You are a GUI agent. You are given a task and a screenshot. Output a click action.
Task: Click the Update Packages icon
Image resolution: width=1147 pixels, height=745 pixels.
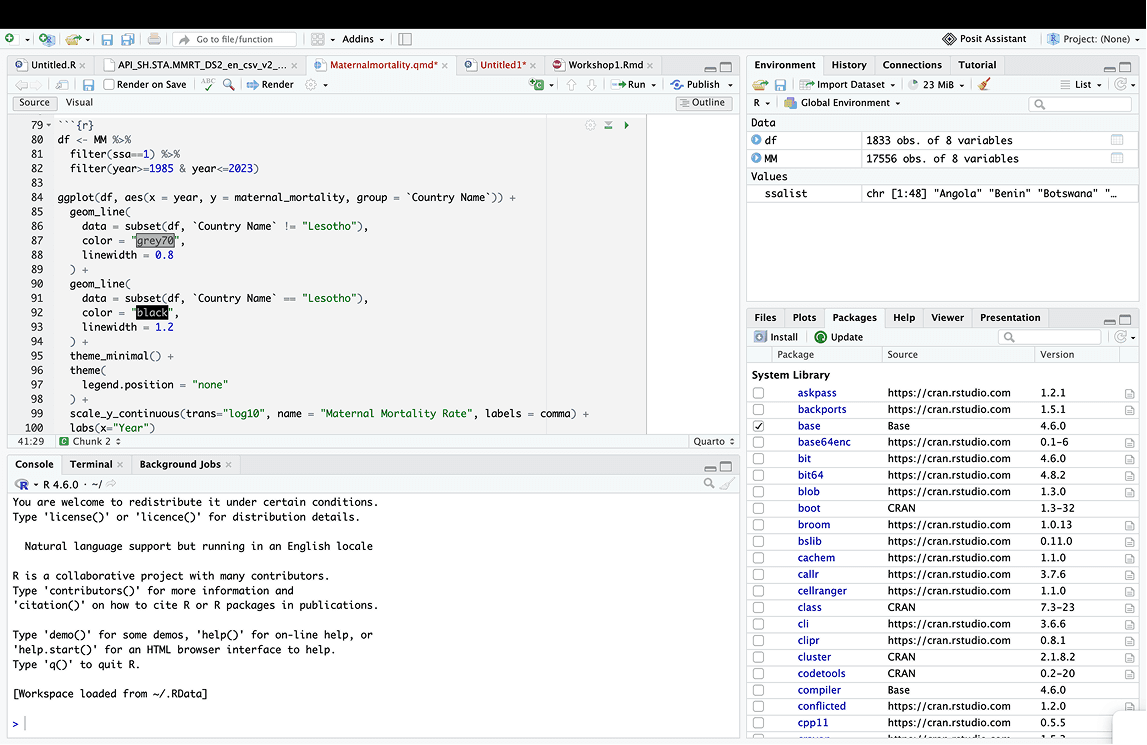821,337
